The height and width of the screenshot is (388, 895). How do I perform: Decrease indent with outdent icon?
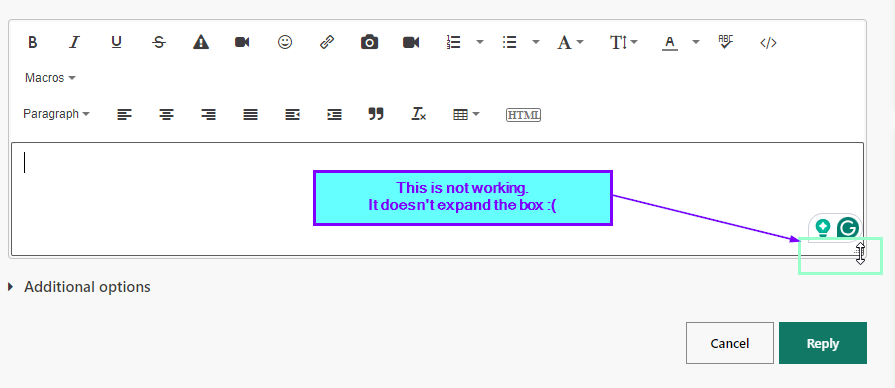pos(292,115)
